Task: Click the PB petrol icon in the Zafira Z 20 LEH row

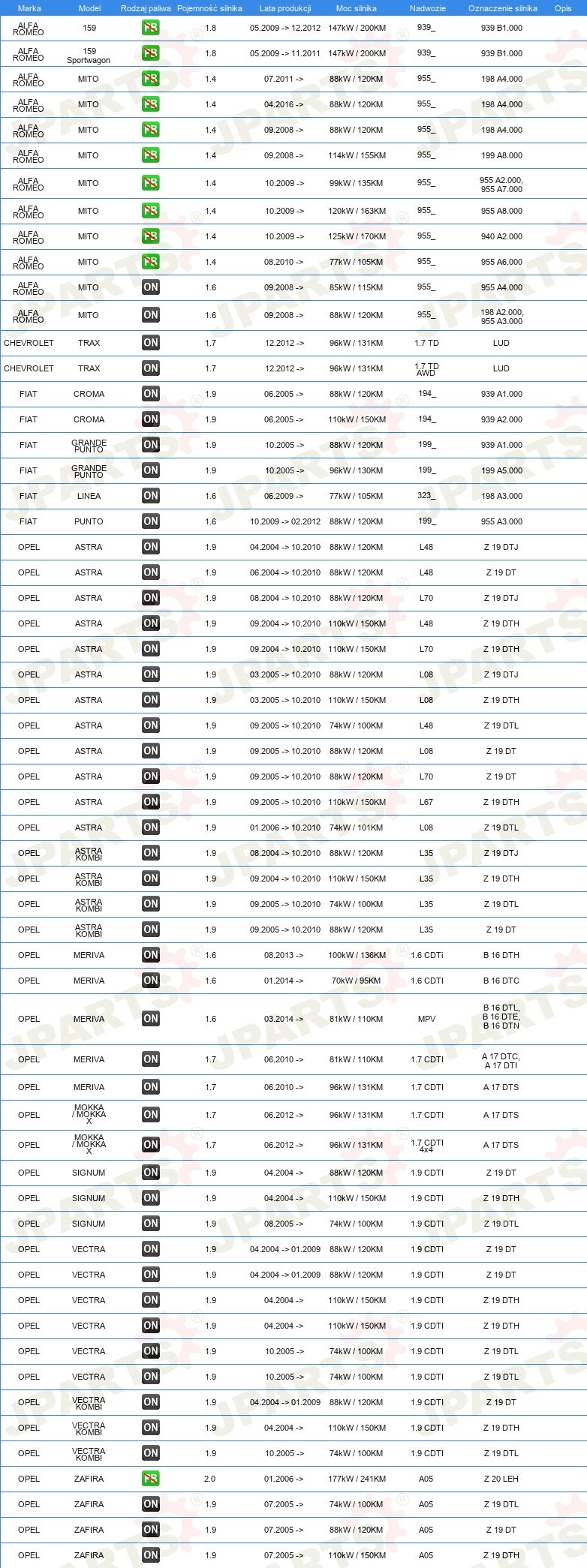Action: click(x=150, y=1479)
